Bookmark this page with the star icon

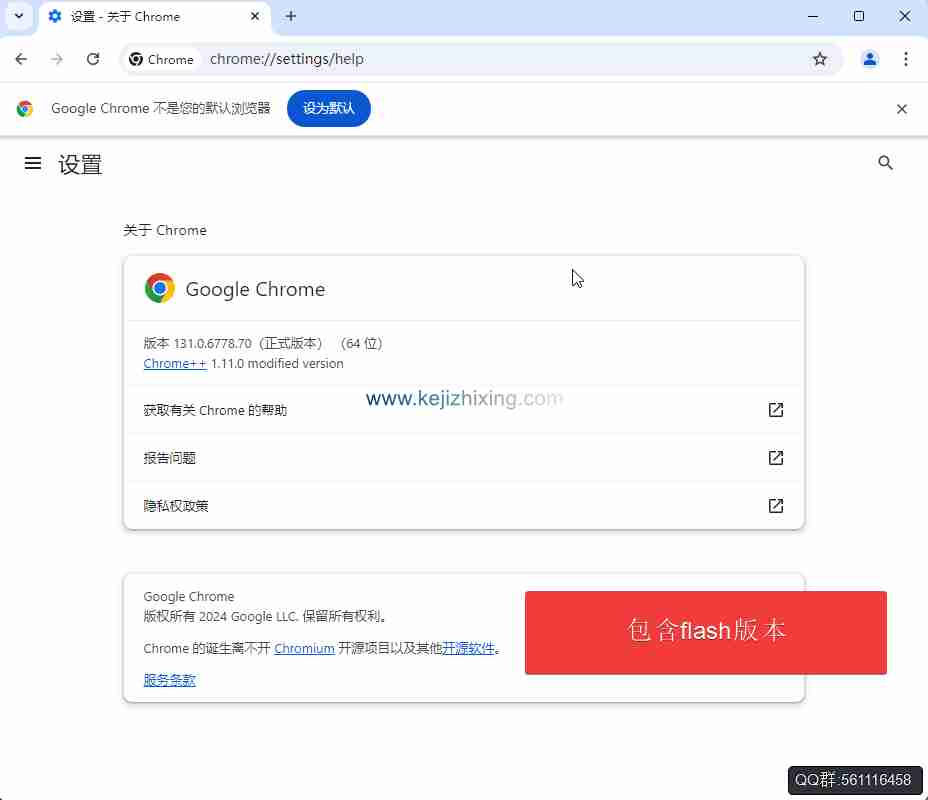[x=820, y=59]
